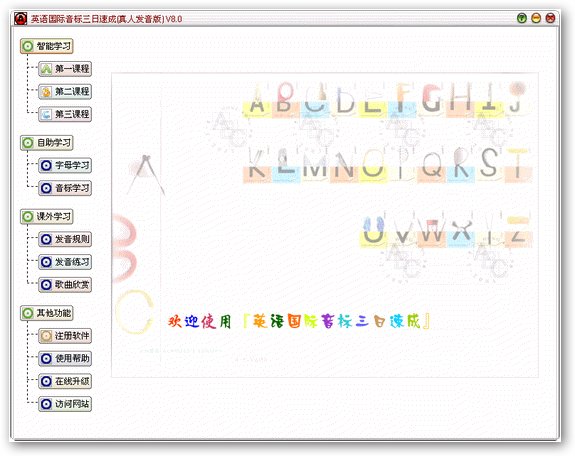Click the blue ring icon of 字母学习
The height and width of the screenshot is (456, 575).
pyautogui.click(x=46, y=165)
